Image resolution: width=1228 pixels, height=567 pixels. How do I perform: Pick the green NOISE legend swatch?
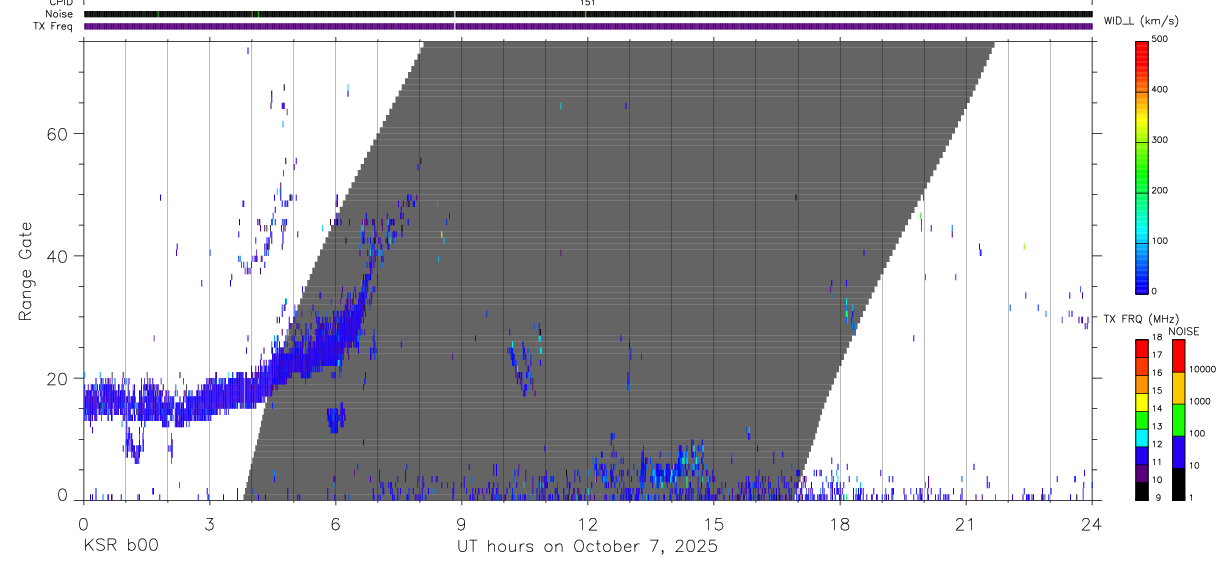point(1177,419)
